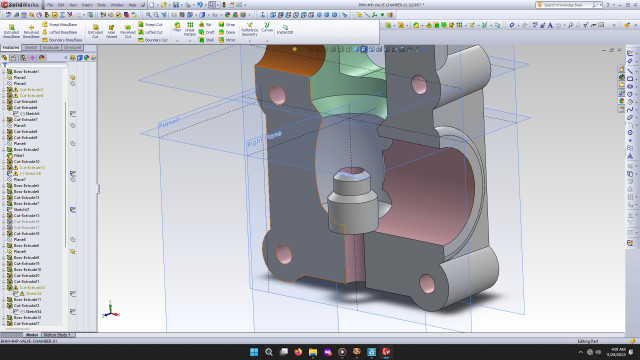The height and width of the screenshot is (360, 640).
Task: Select the Wrap feature tool
Action: 227,24
